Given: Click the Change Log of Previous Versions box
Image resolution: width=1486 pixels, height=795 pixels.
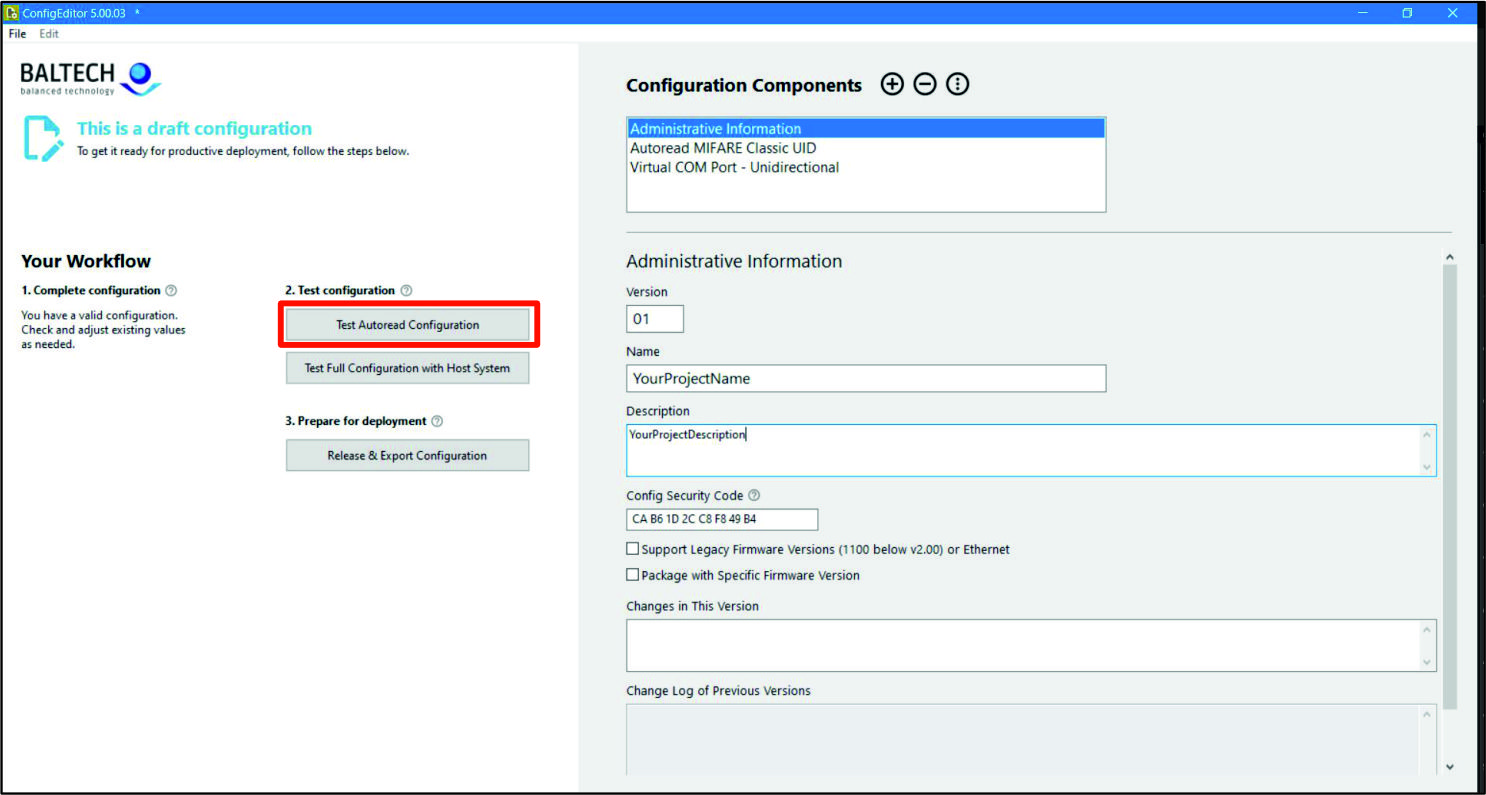Looking at the screenshot, I should pyautogui.click(x=1031, y=739).
